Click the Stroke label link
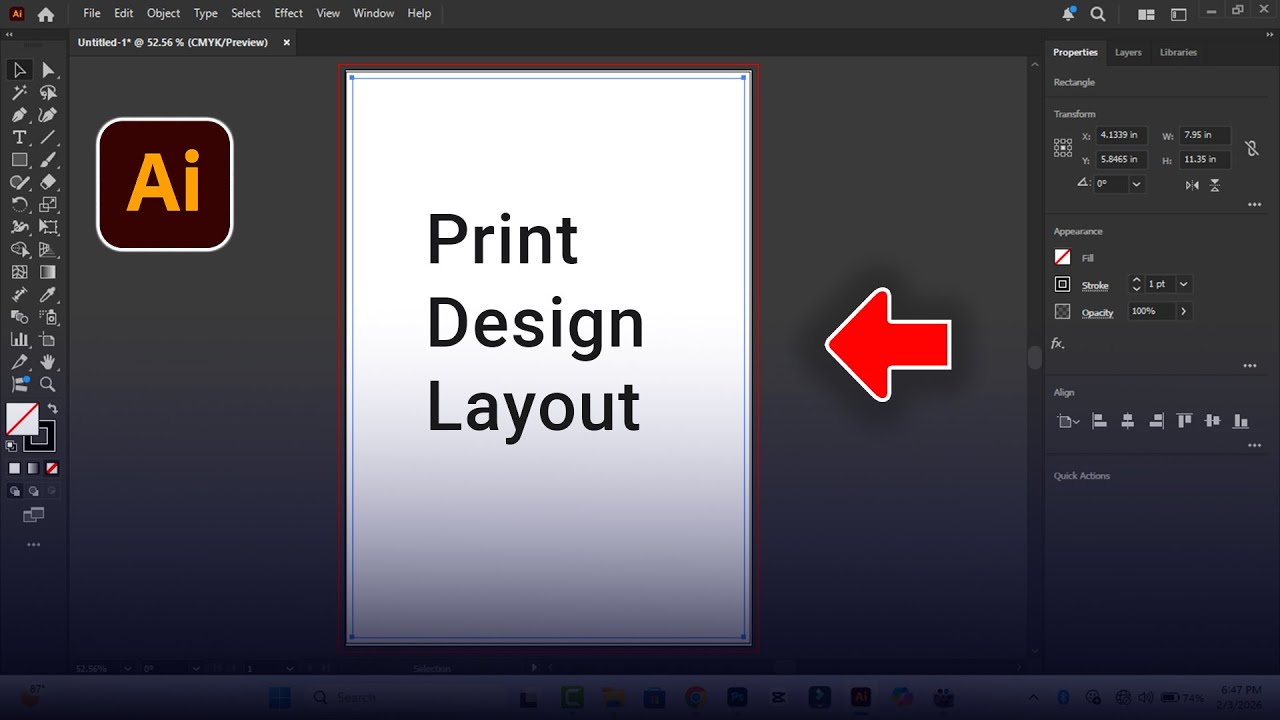1280x720 pixels. tap(1095, 286)
